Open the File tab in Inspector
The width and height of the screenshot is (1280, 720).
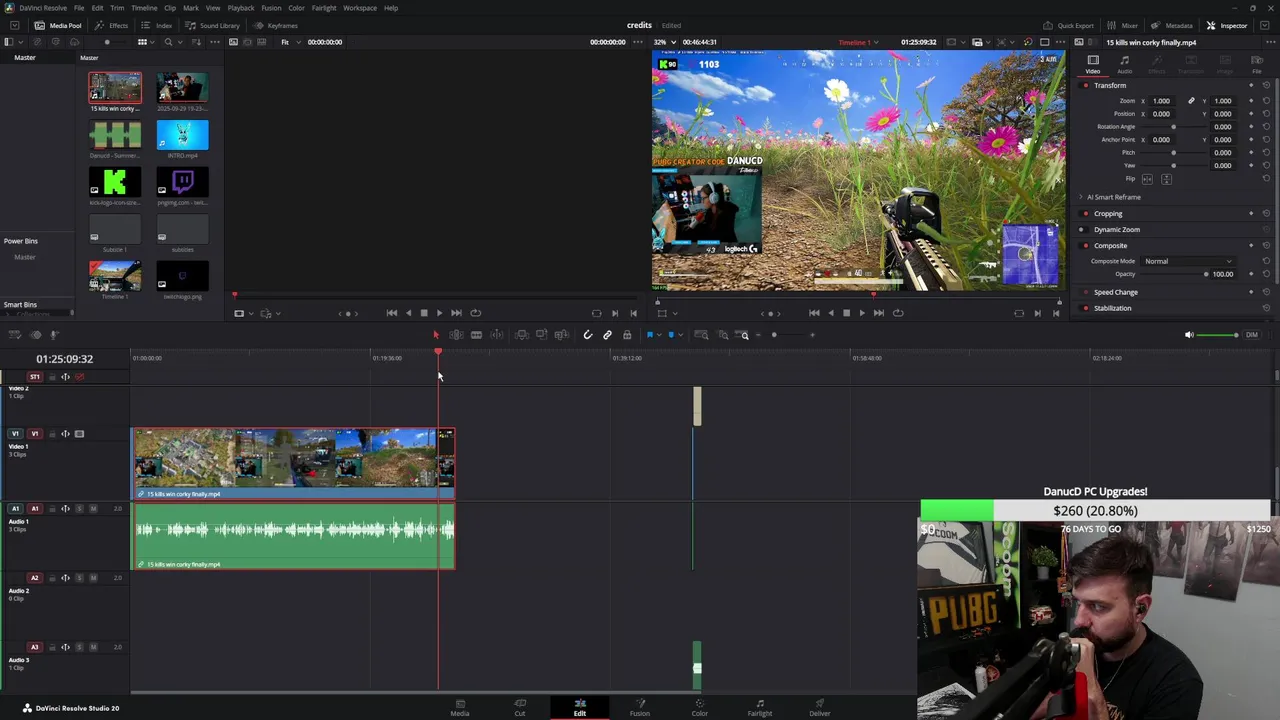pos(1257,64)
